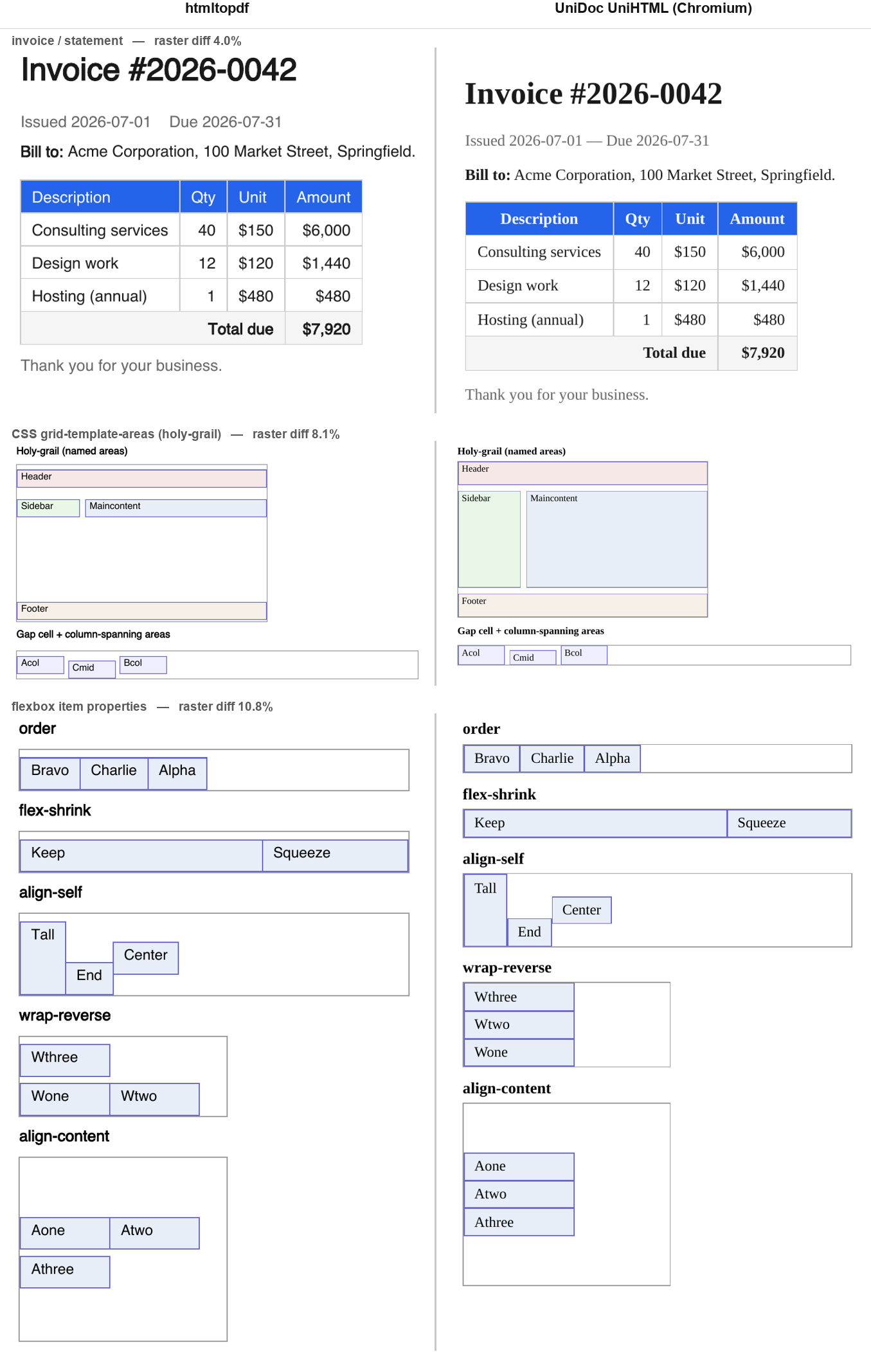Click the 'align-content' heading in UniDoc
The width and height of the screenshot is (871, 1372).
pos(507,1089)
